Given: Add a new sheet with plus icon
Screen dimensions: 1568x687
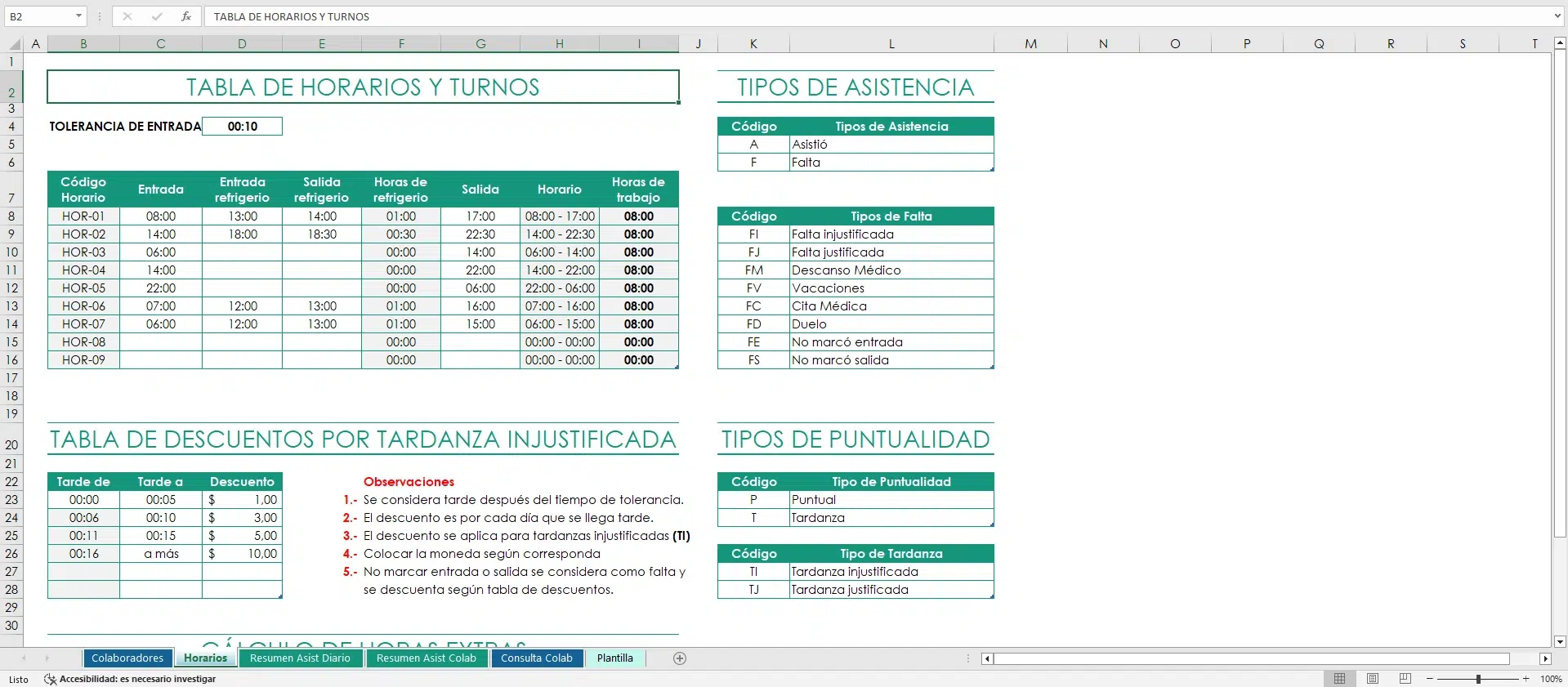Looking at the screenshot, I should [x=679, y=658].
